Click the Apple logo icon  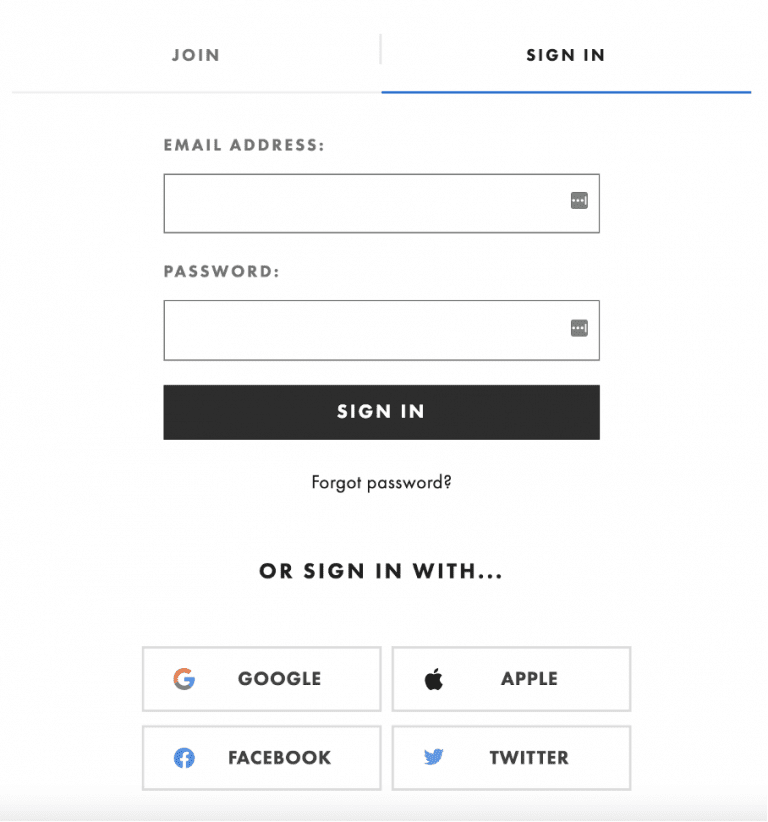434,678
